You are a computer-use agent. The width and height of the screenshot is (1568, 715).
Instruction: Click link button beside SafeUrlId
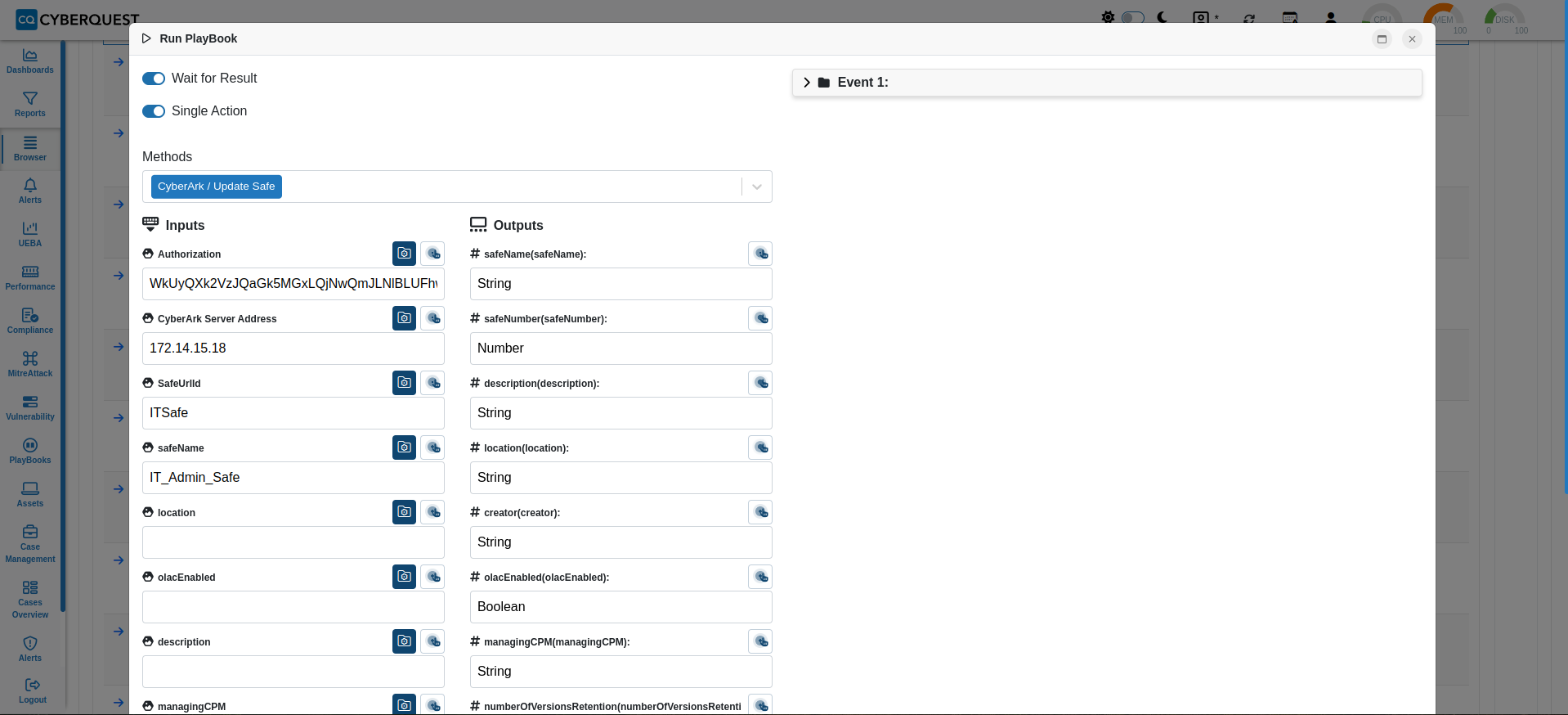click(433, 383)
